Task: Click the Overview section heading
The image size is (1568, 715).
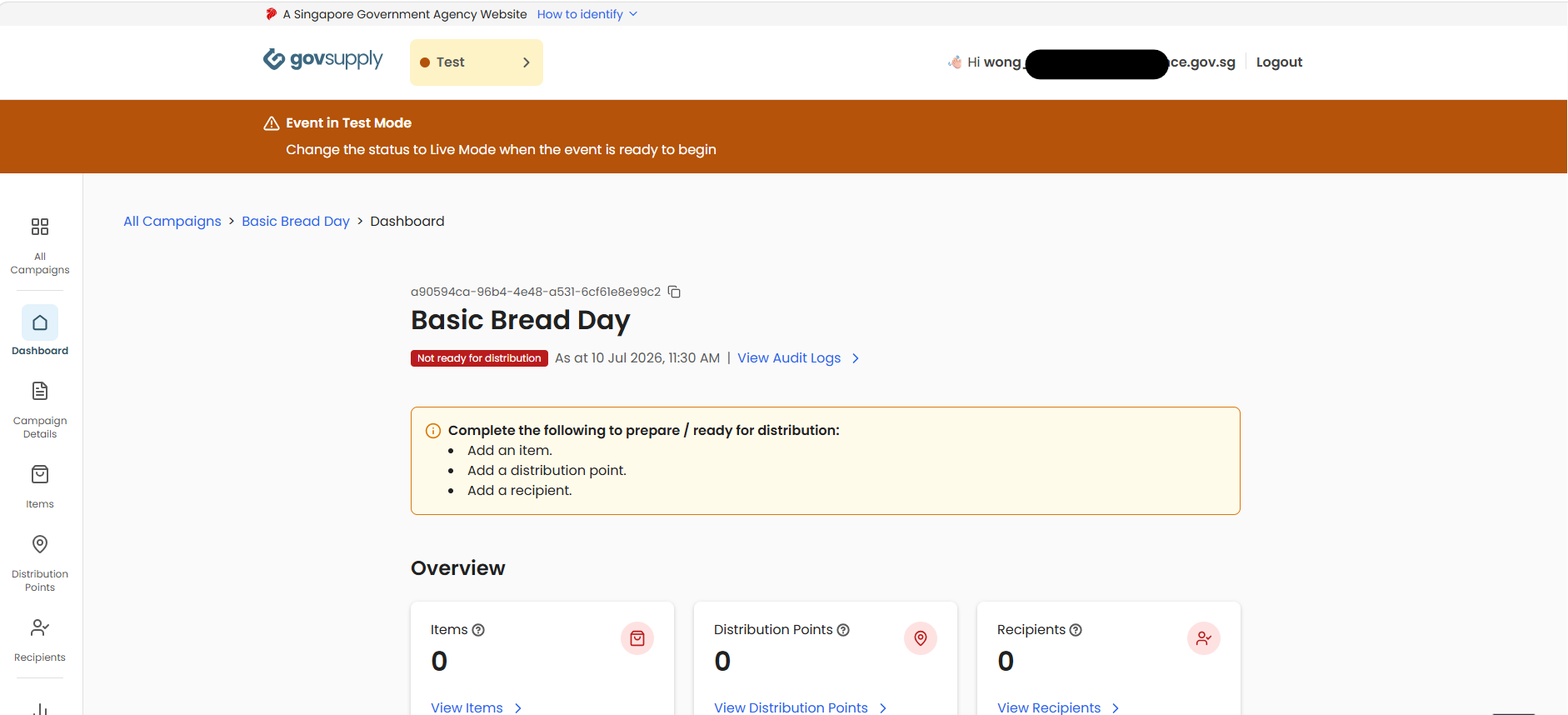Action: point(458,568)
